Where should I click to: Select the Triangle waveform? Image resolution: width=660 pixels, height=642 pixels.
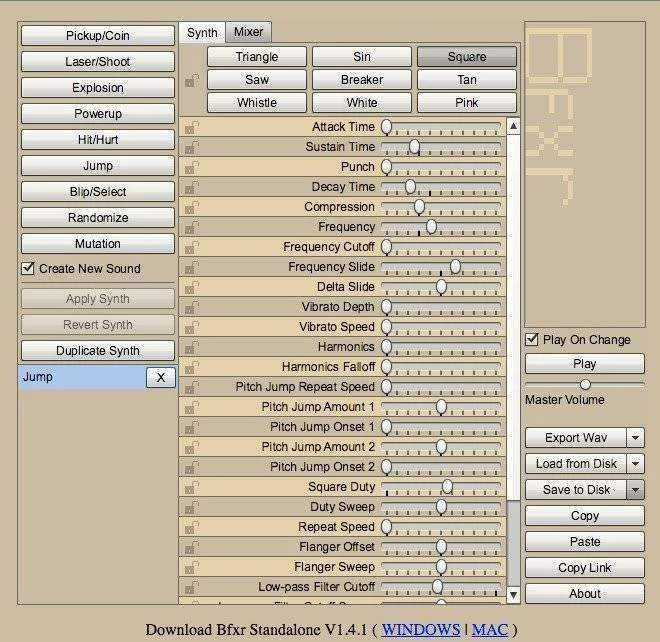click(257, 57)
